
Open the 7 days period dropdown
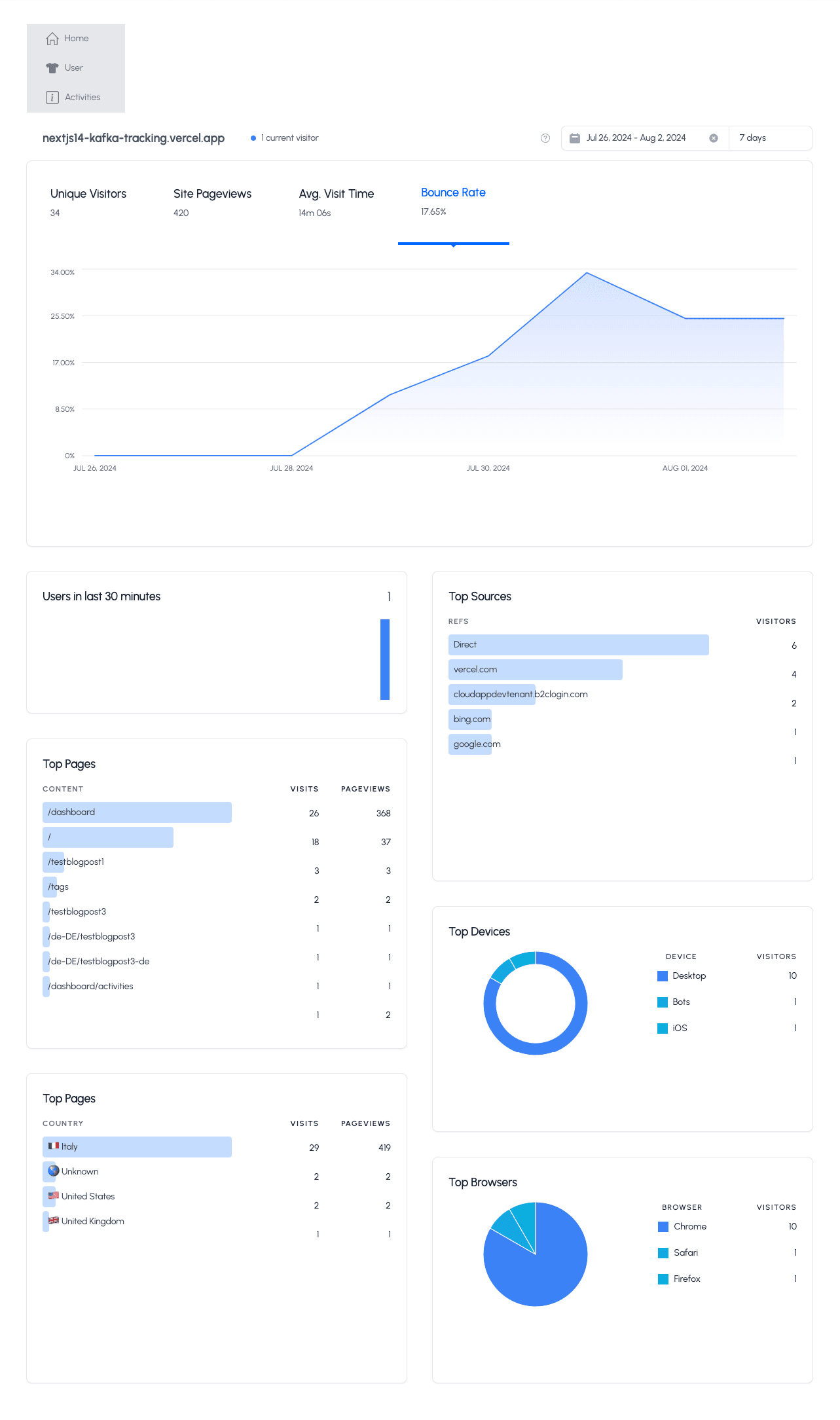tap(770, 138)
